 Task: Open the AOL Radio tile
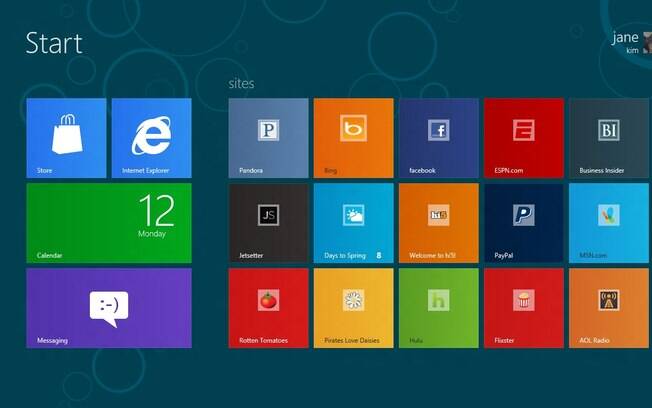point(609,308)
